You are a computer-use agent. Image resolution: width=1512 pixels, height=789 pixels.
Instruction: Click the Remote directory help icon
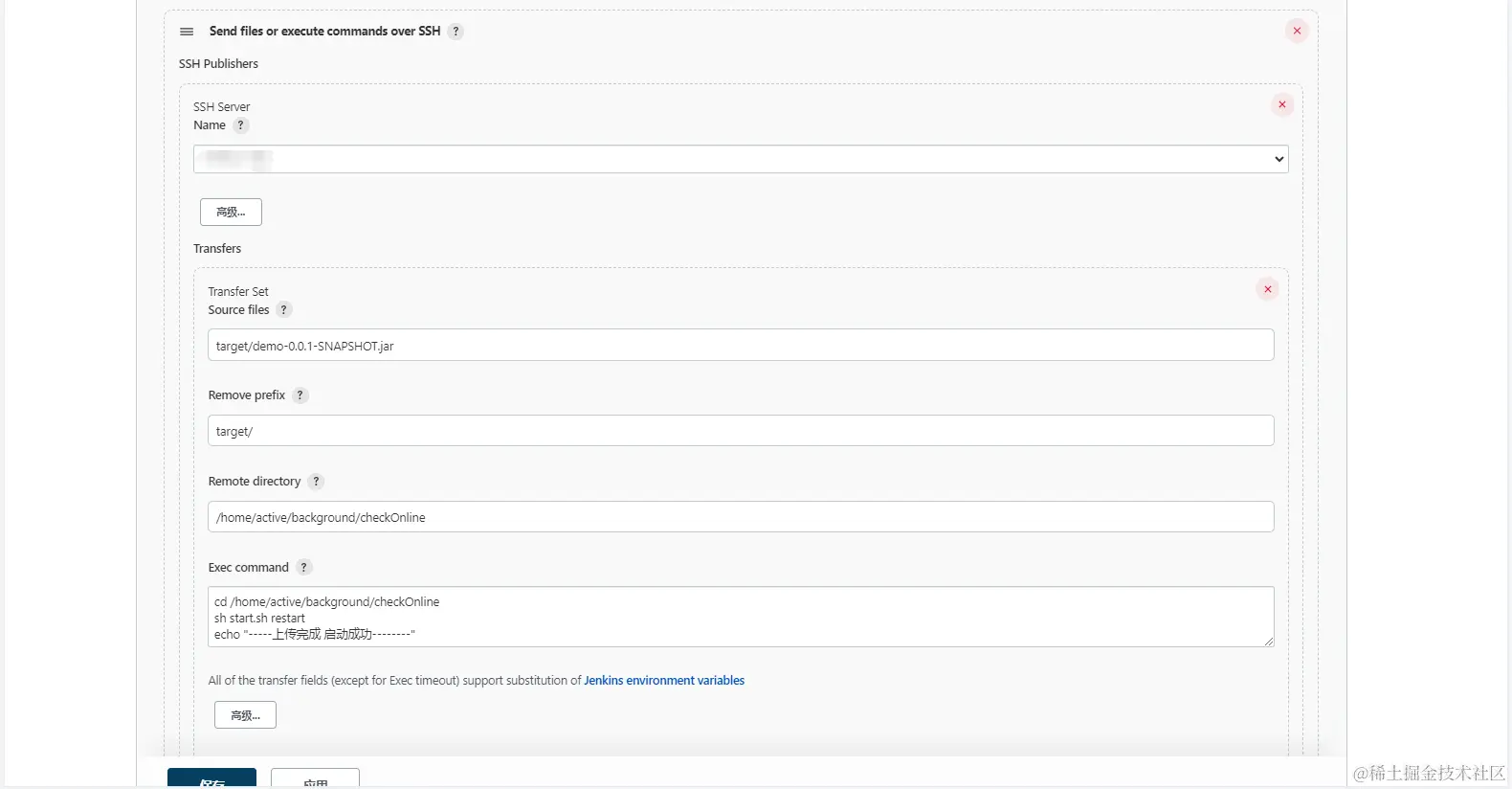(x=316, y=482)
